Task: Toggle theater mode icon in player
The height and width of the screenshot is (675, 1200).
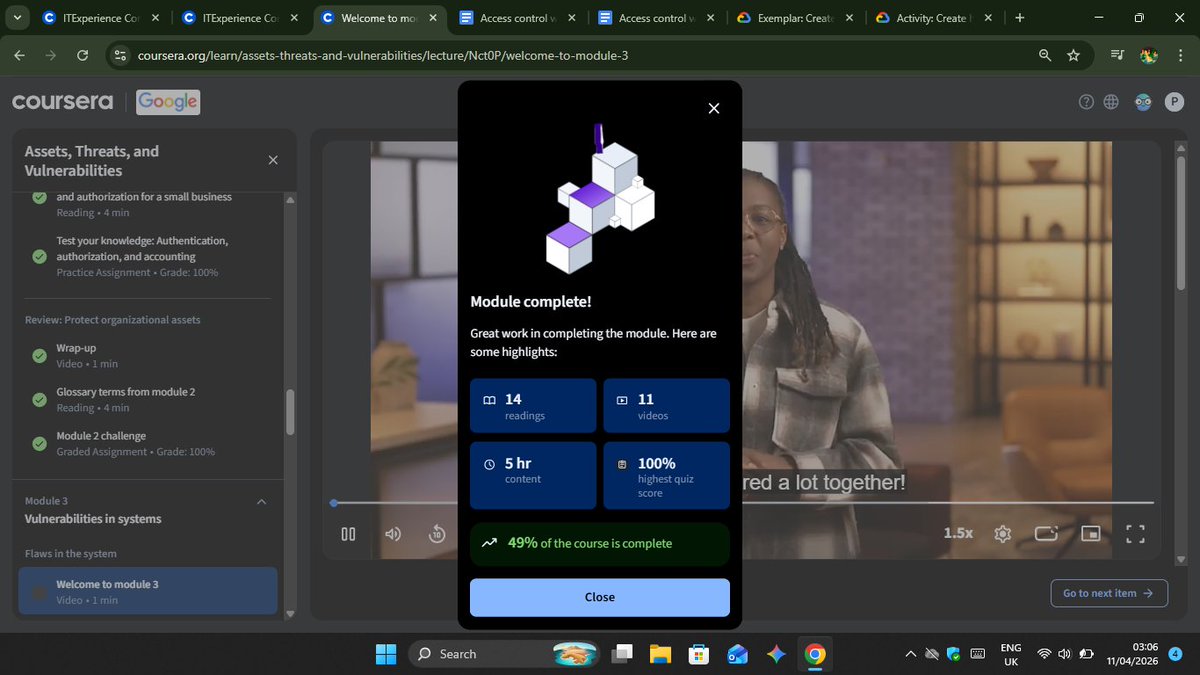Action: coord(1046,534)
